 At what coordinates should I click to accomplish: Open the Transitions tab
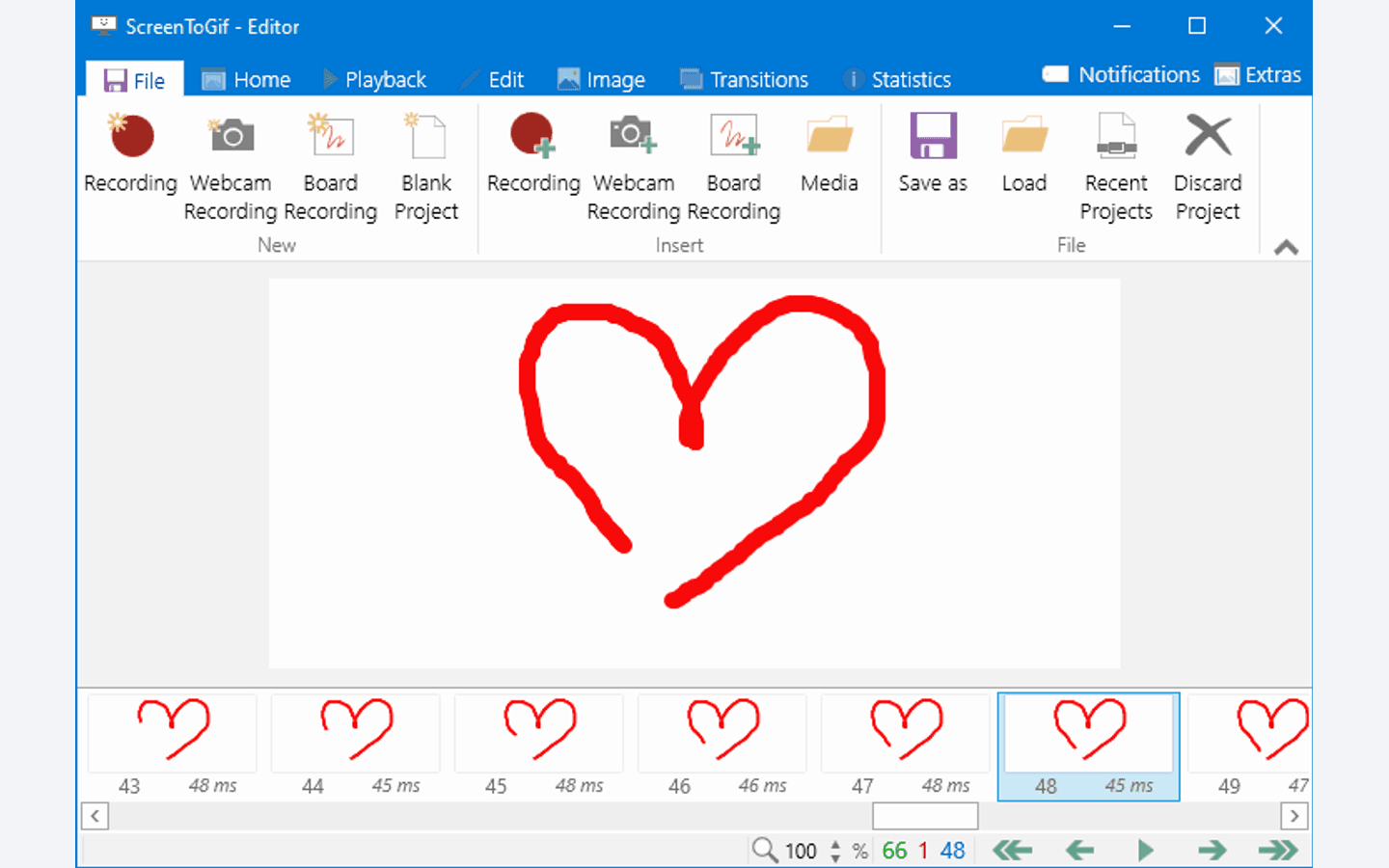pos(745,80)
